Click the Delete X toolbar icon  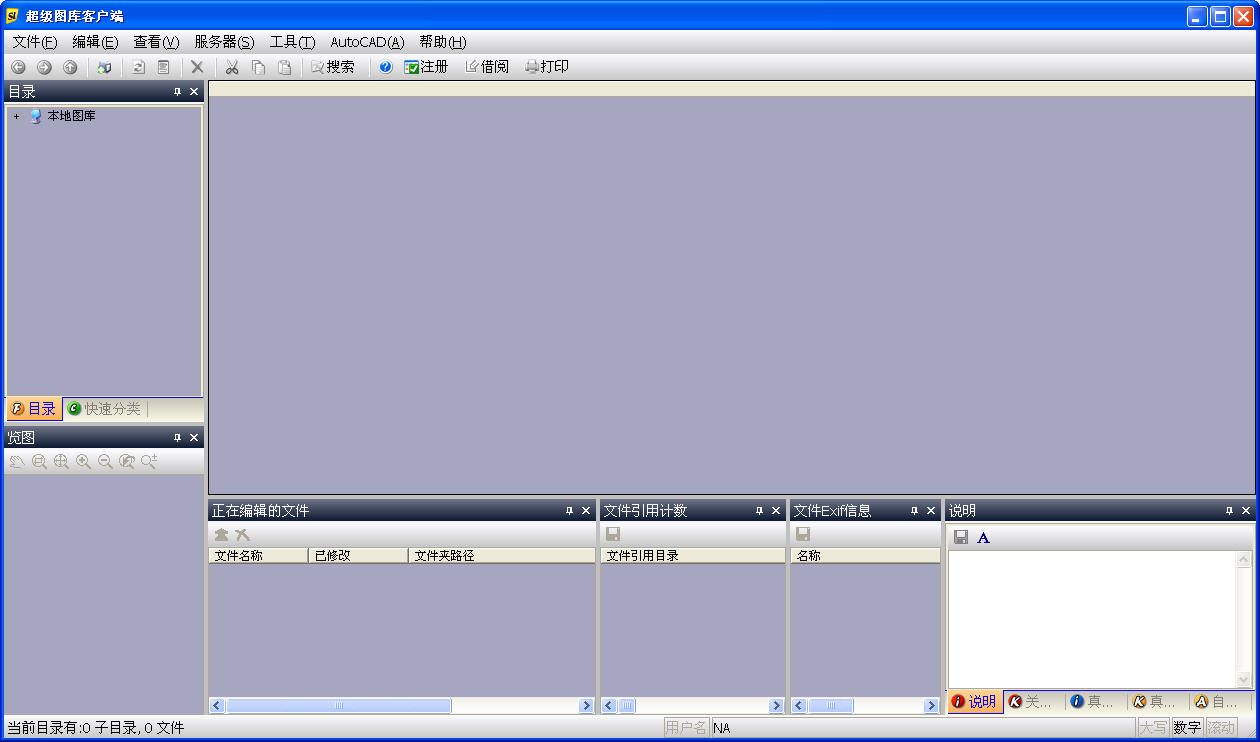tap(197, 67)
